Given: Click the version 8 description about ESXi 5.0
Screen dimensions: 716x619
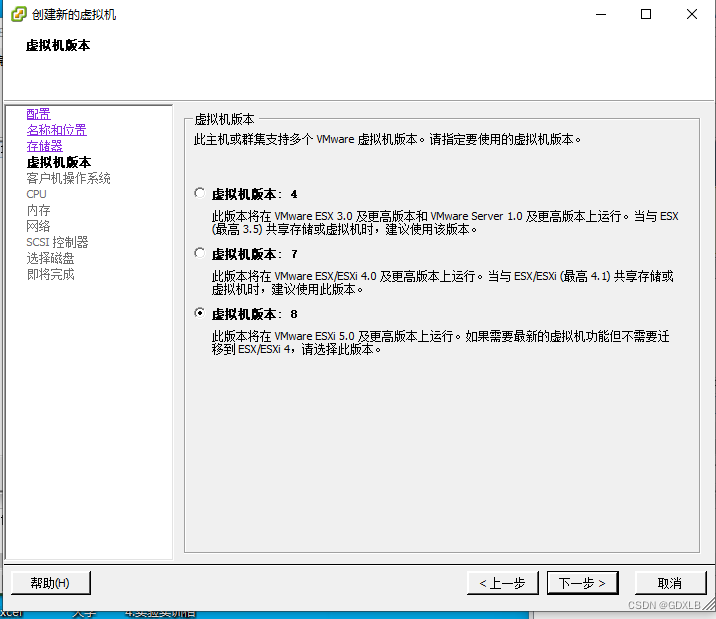Looking at the screenshot, I should (441, 342).
